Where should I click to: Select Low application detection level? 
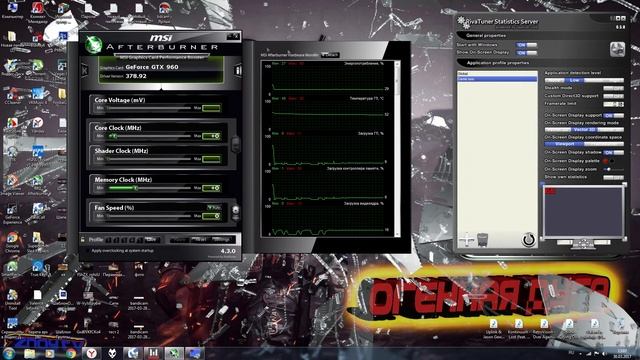point(574,80)
